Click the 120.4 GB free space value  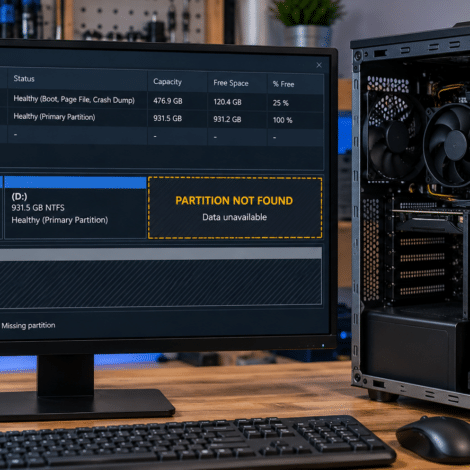click(227, 102)
